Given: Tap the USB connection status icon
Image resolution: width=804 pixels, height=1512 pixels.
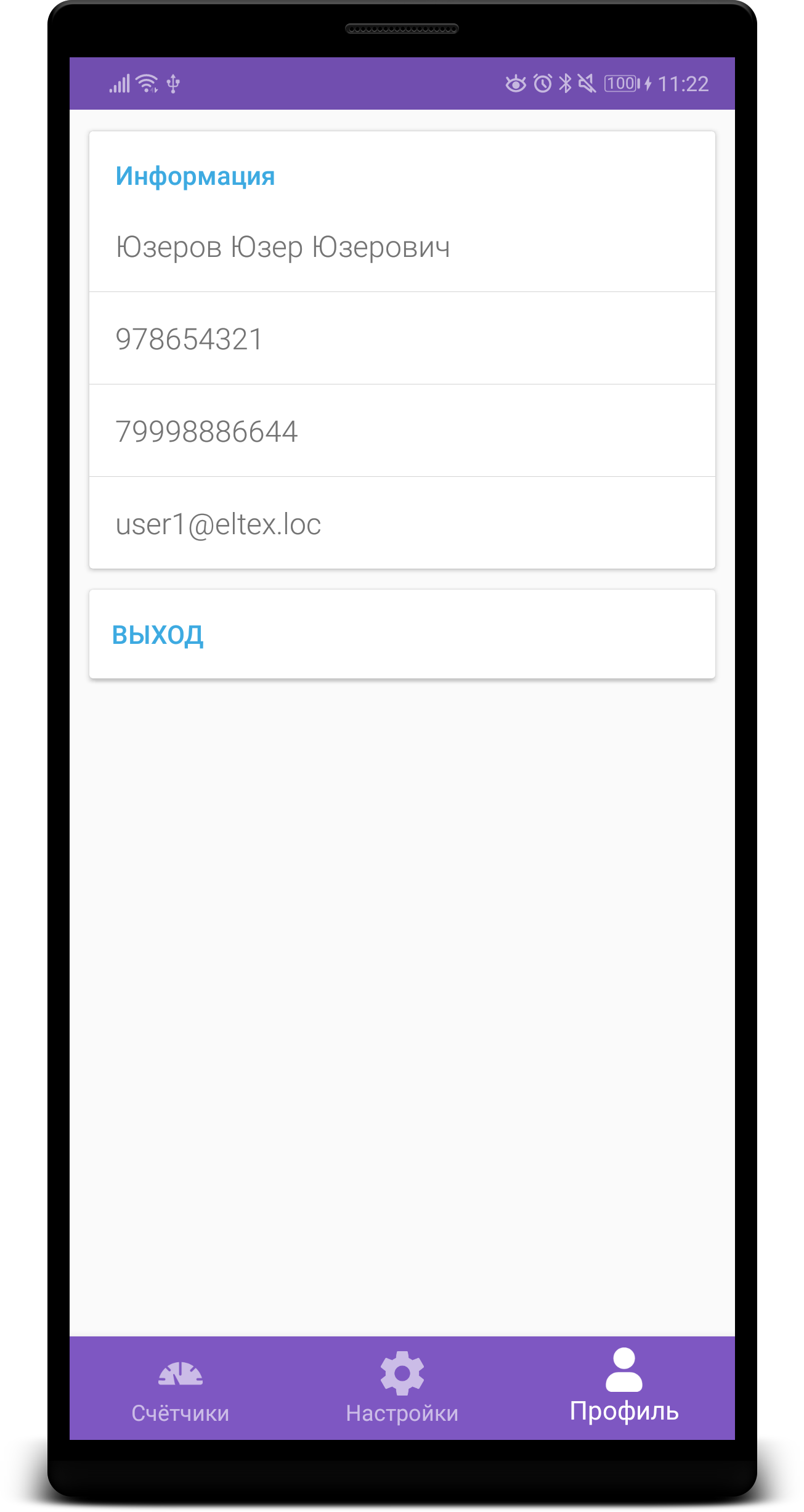Looking at the screenshot, I should pos(174,83).
